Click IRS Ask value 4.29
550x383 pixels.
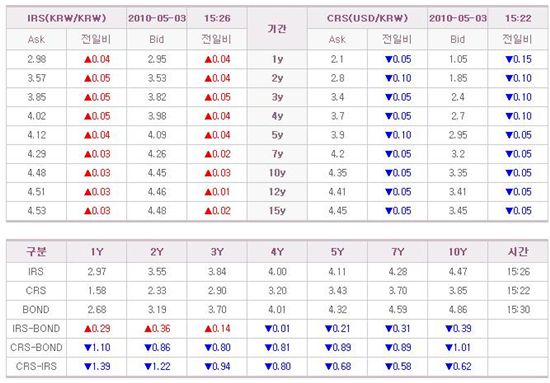pos(36,154)
